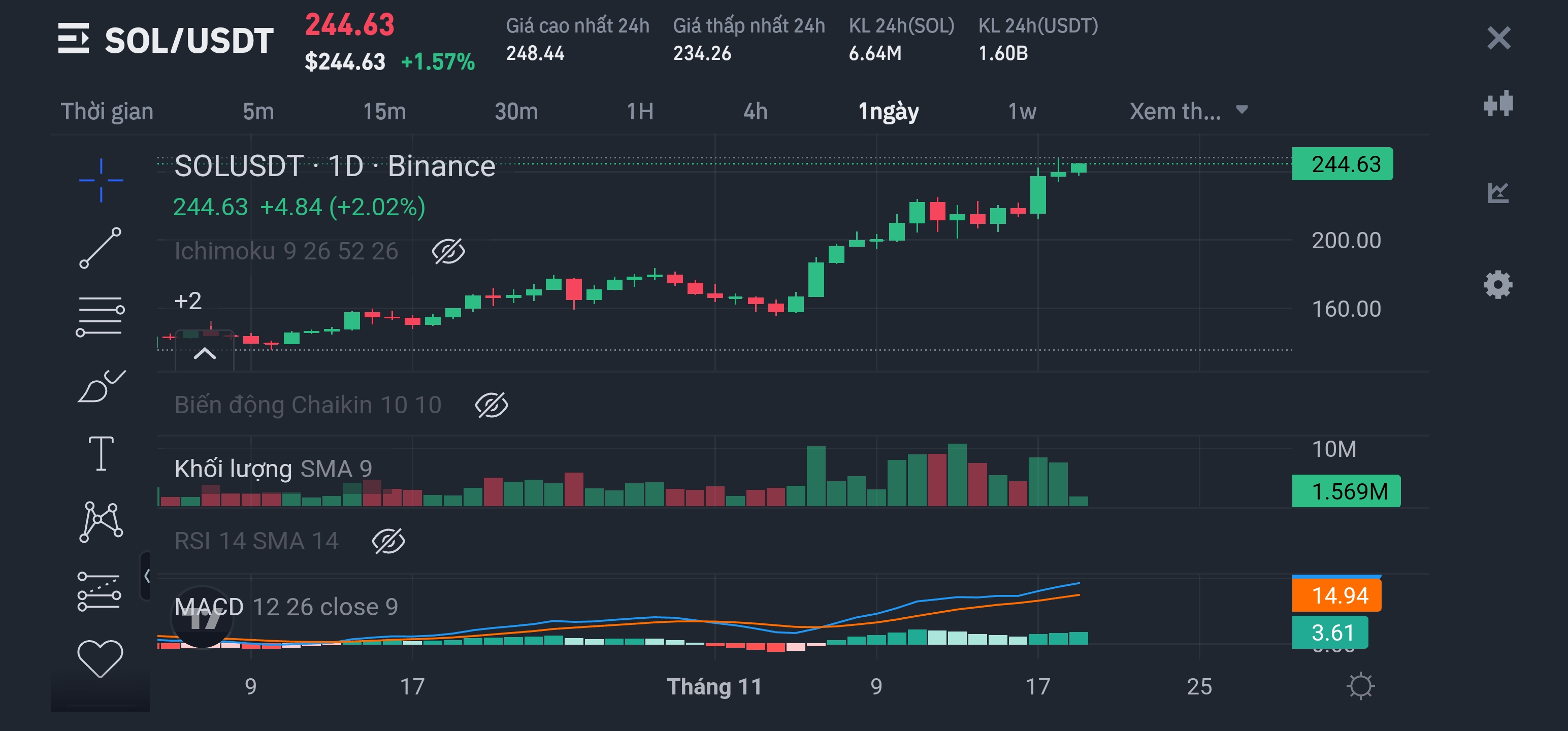
Task: Show the Chaikin volatility indicator
Action: (491, 406)
